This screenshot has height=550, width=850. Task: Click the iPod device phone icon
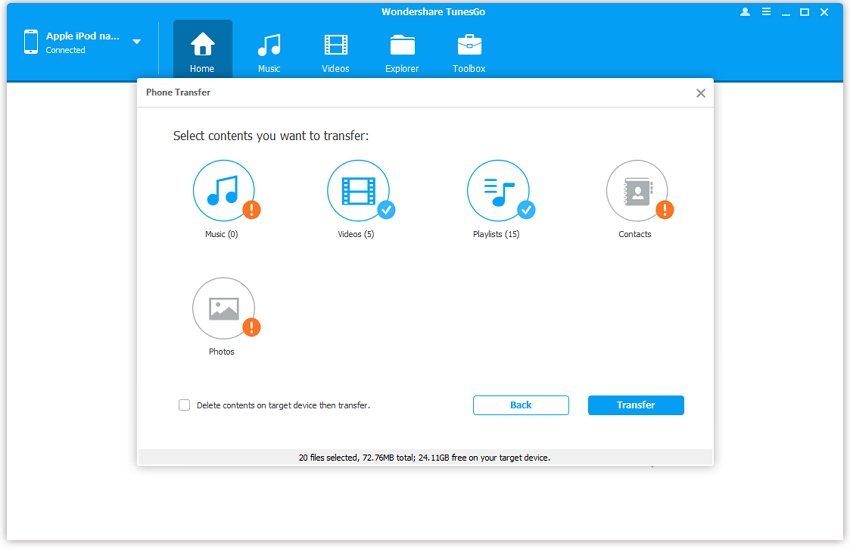(31, 42)
